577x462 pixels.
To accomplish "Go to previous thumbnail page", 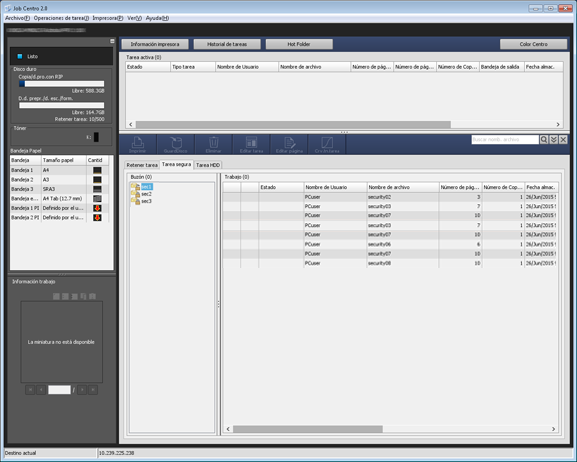I will coord(41,389).
